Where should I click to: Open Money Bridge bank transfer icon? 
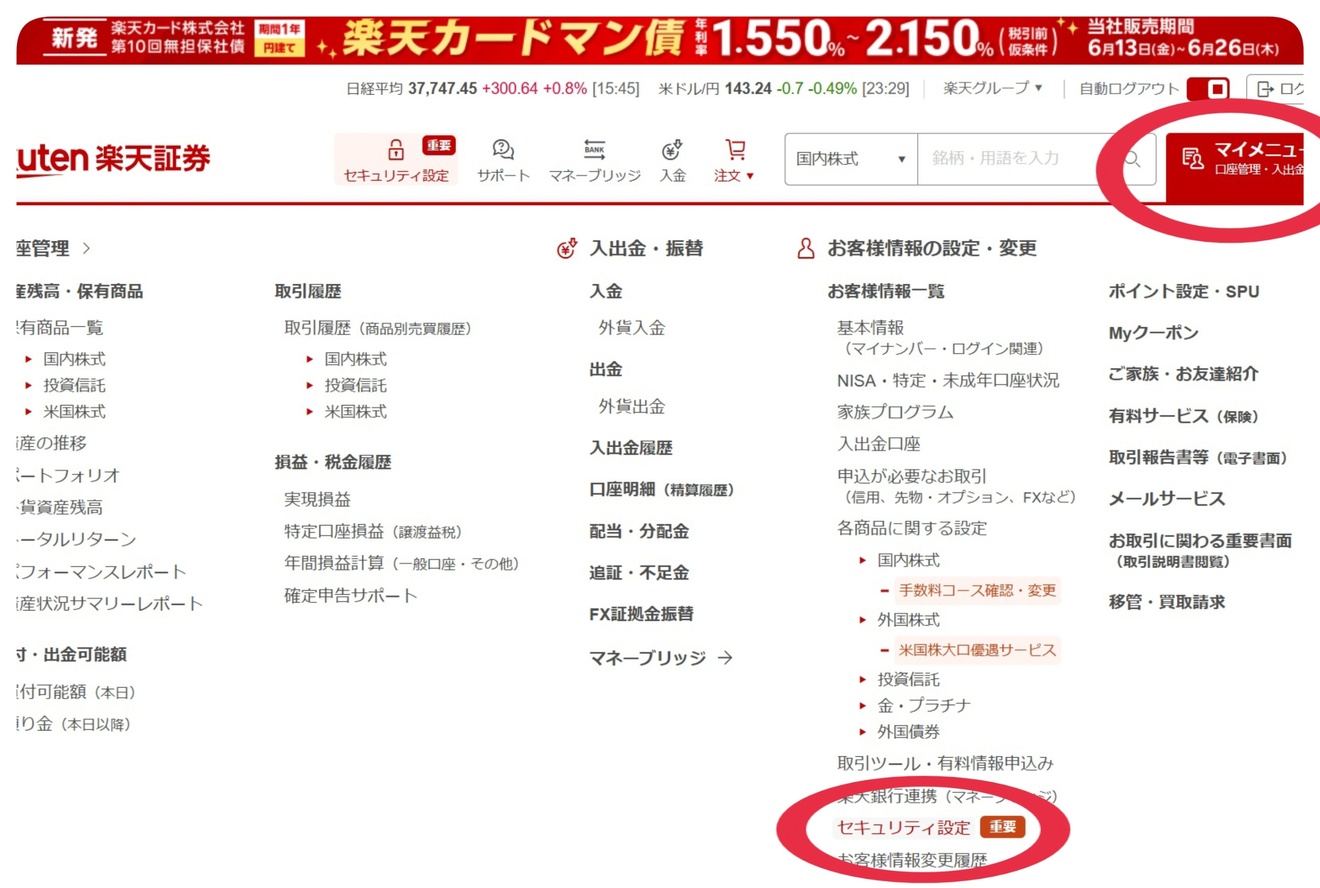(594, 150)
